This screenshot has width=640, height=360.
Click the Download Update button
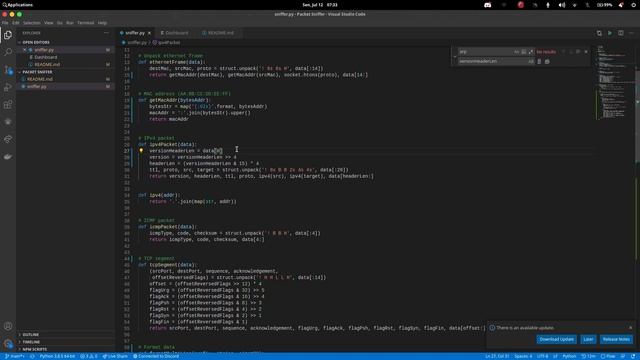[x=556, y=340]
